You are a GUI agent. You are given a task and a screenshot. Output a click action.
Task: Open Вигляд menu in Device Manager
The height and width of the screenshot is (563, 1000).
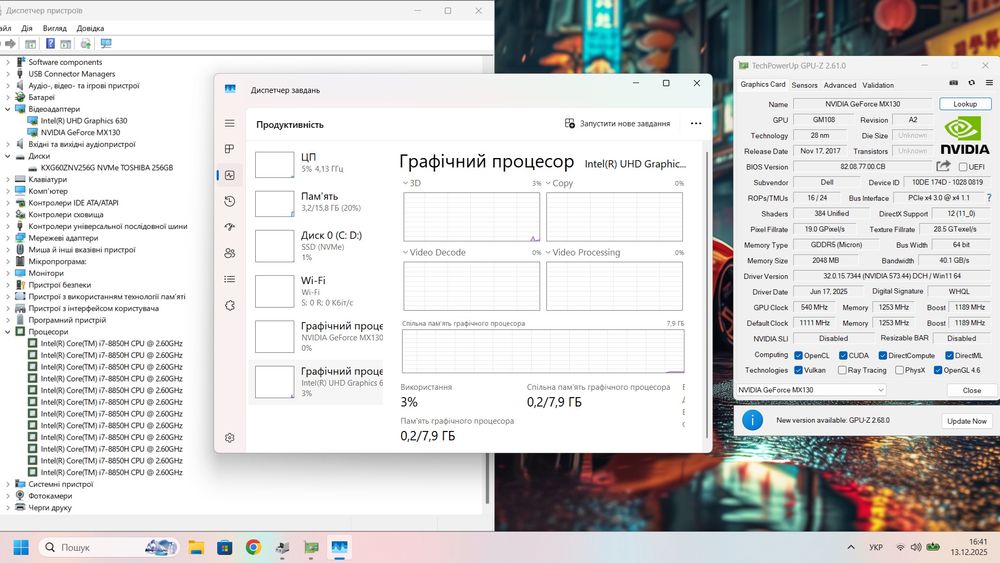54,28
